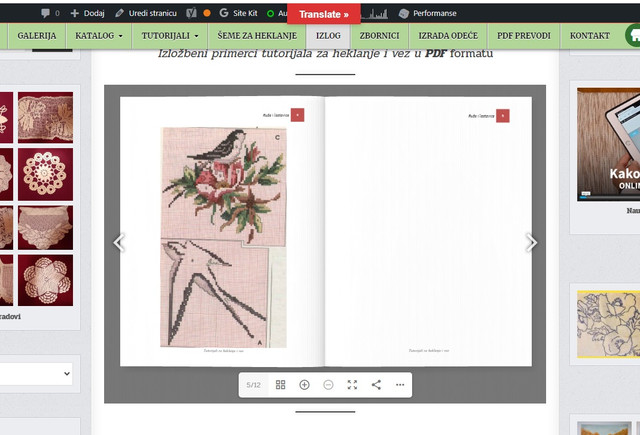Select the IZLOG nav item
Image resolution: width=640 pixels, height=435 pixels.
(328, 36)
